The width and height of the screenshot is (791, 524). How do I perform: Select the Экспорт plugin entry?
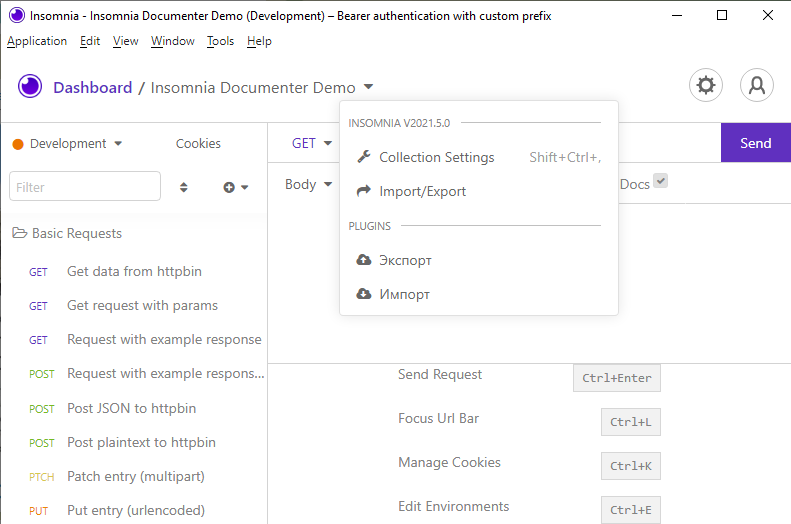tap(479, 260)
